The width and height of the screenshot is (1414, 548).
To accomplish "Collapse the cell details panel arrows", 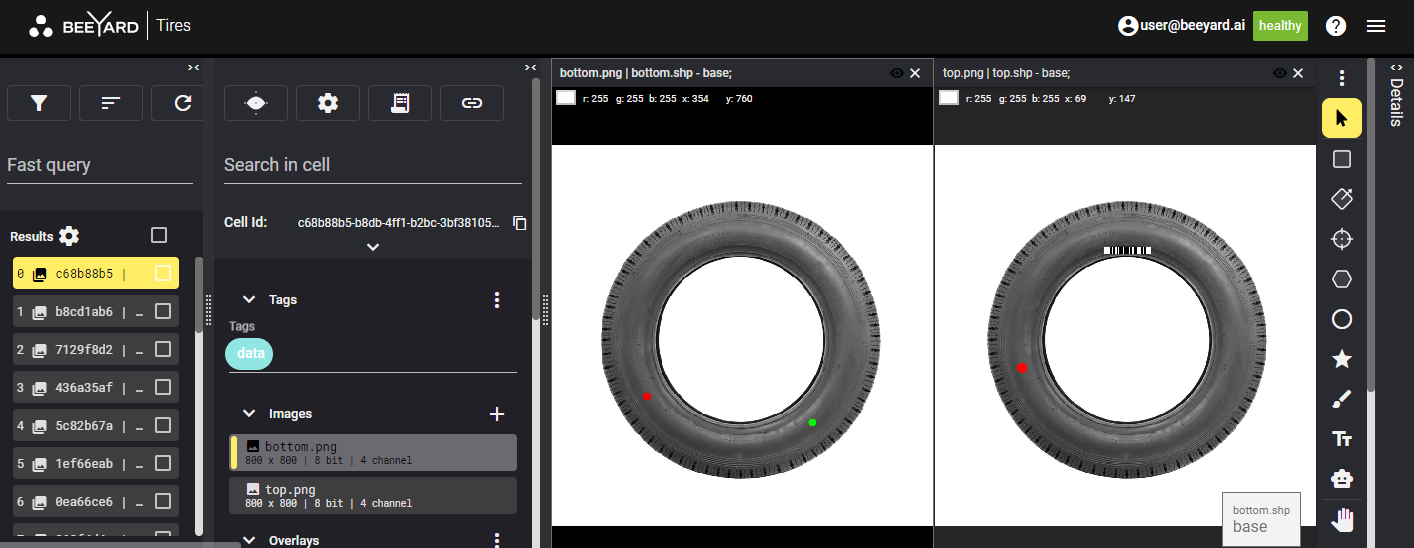I will (x=530, y=67).
